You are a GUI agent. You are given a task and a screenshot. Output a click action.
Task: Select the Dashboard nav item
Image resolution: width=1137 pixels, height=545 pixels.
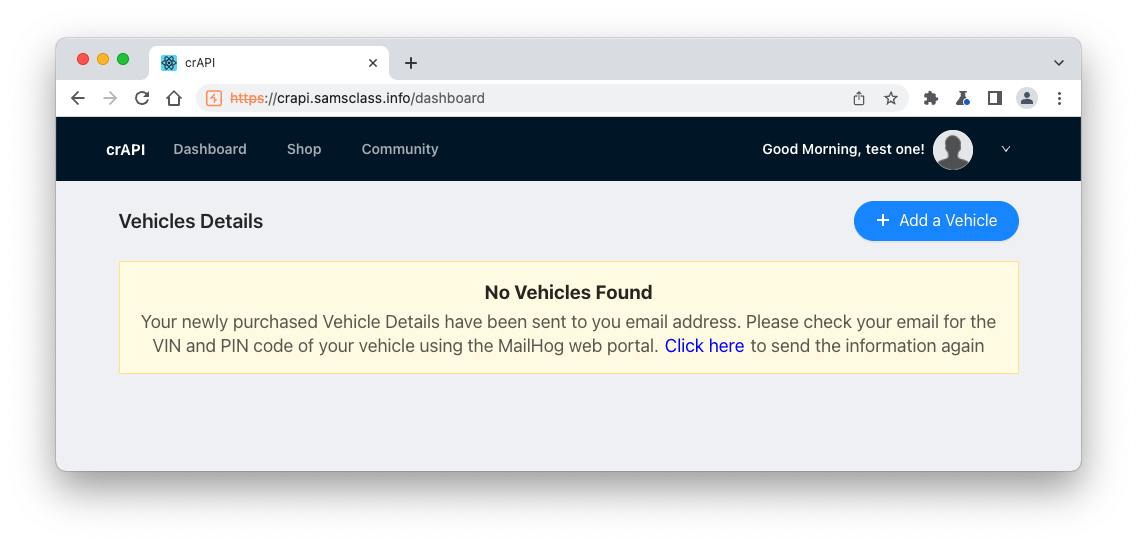pos(210,149)
